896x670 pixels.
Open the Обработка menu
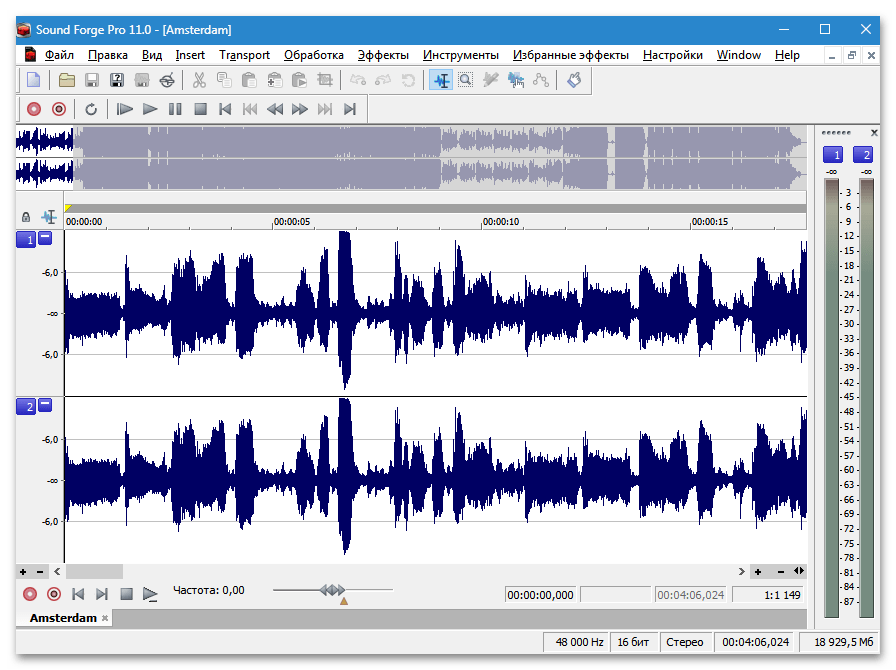click(x=314, y=55)
